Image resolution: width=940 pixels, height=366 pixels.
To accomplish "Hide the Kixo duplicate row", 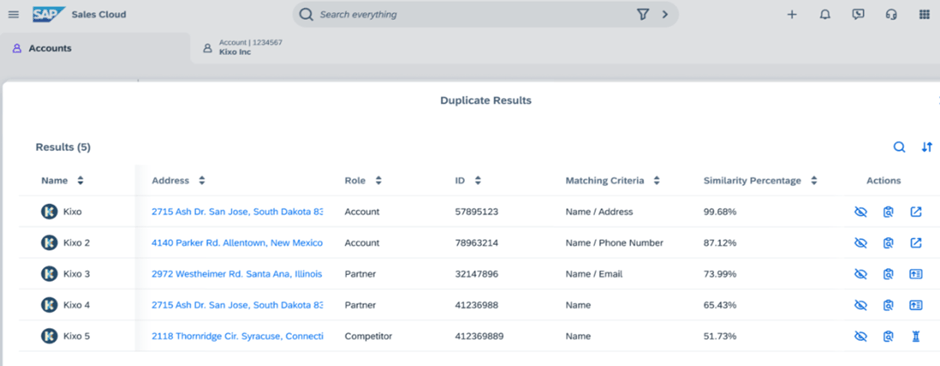I will 861,211.
